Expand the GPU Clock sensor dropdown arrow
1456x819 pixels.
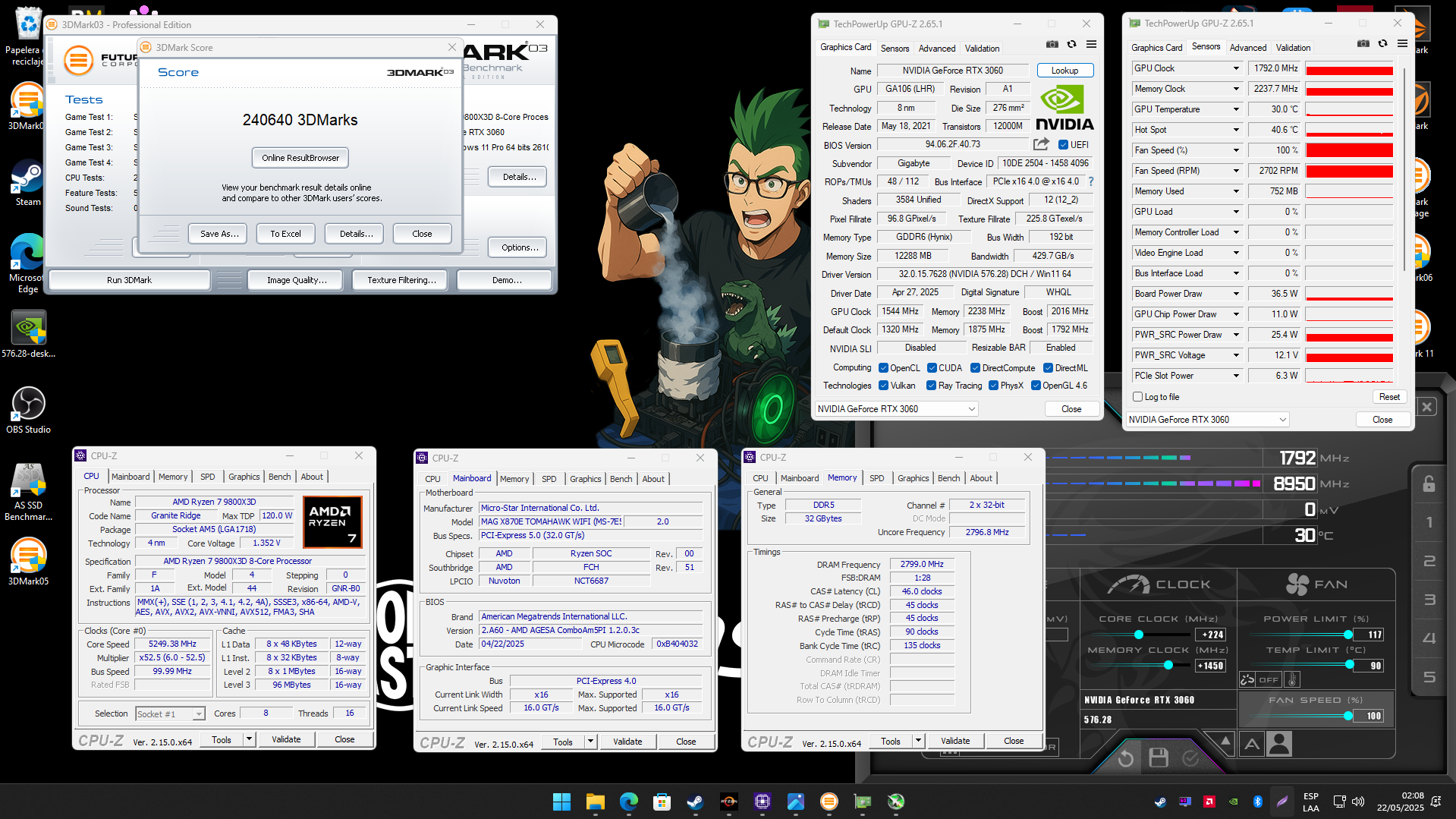coord(1236,68)
